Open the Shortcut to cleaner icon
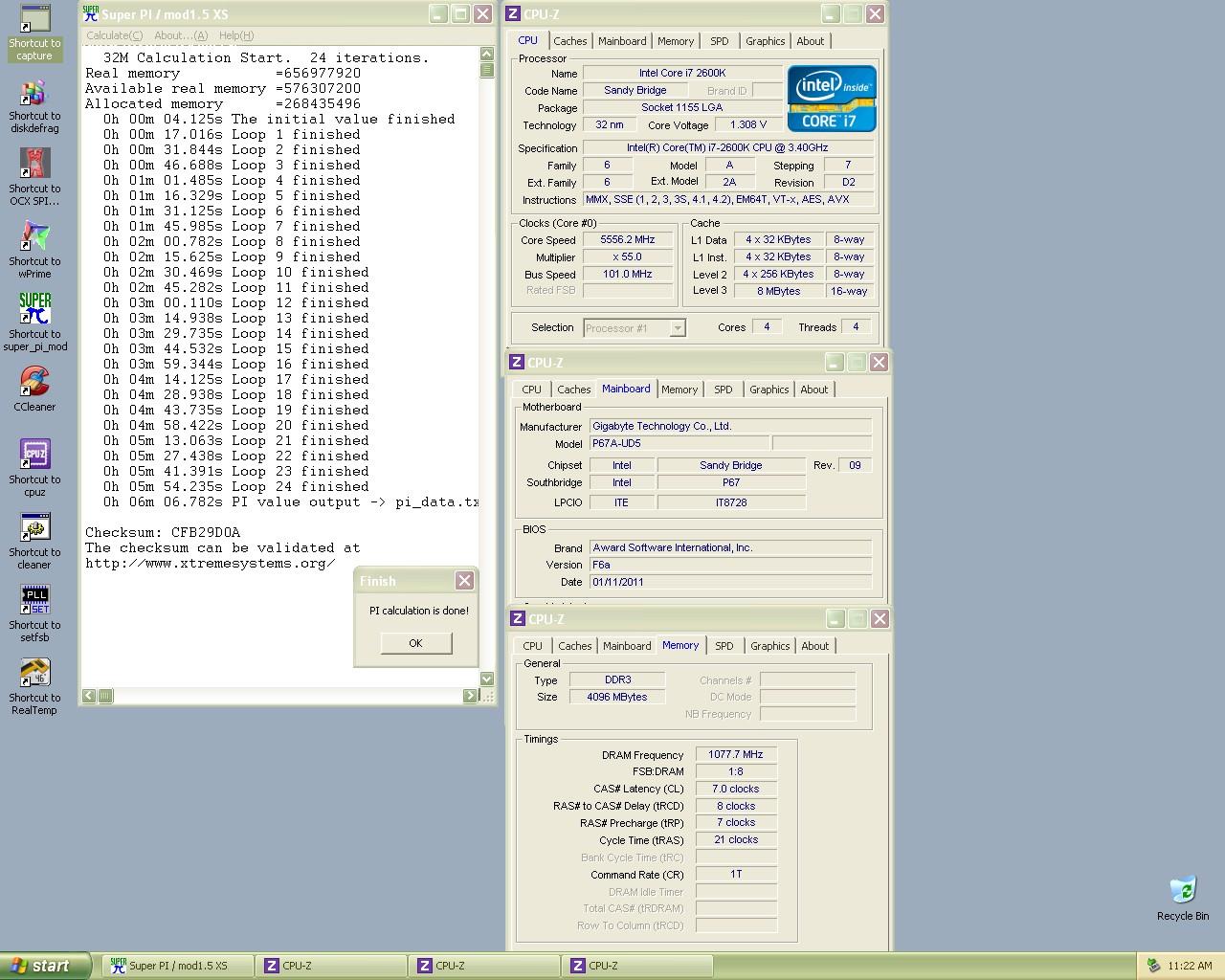Screen dimensions: 1225x980 point(34,542)
